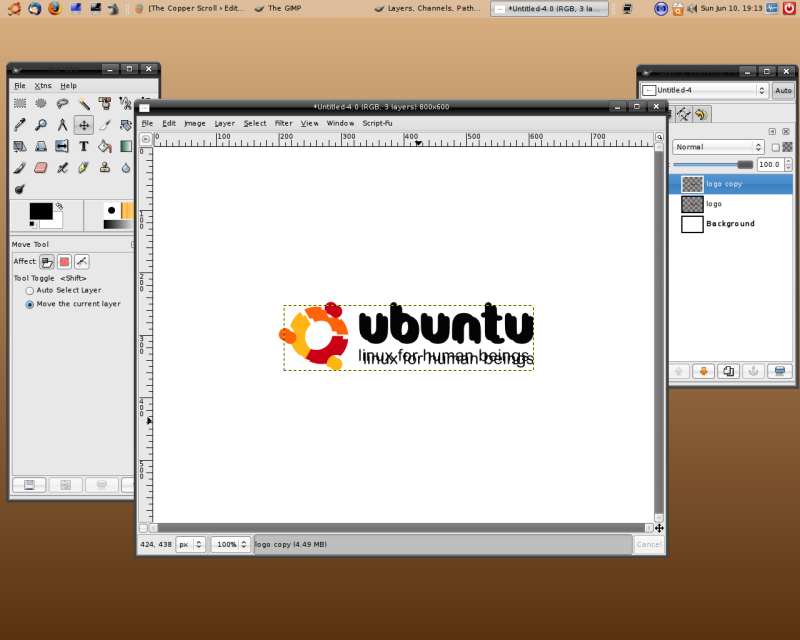Select the Crop knife tool
The width and height of the screenshot is (800, 640).
click(105, 125)
